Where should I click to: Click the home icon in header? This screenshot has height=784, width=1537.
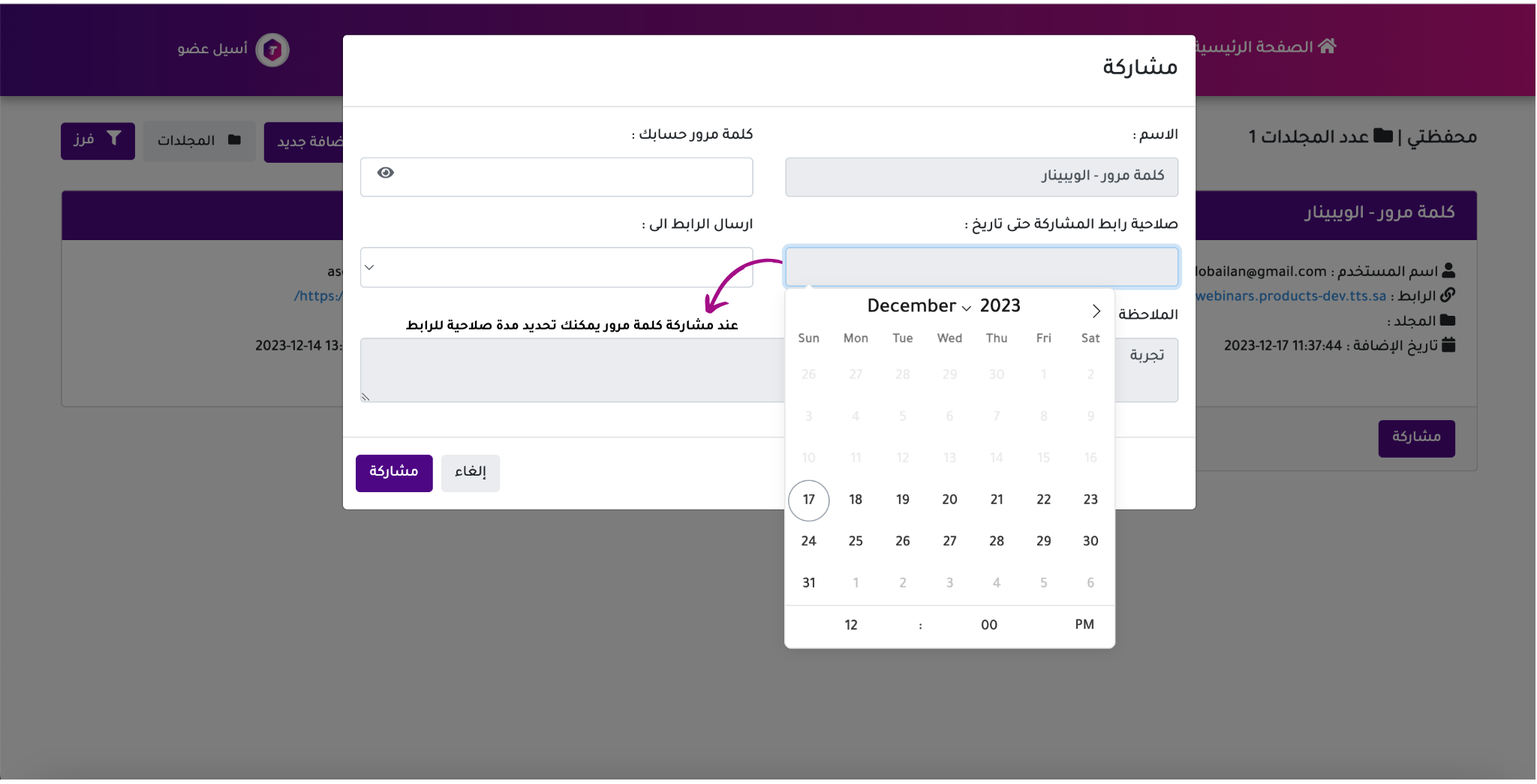tap(1327, 47)
